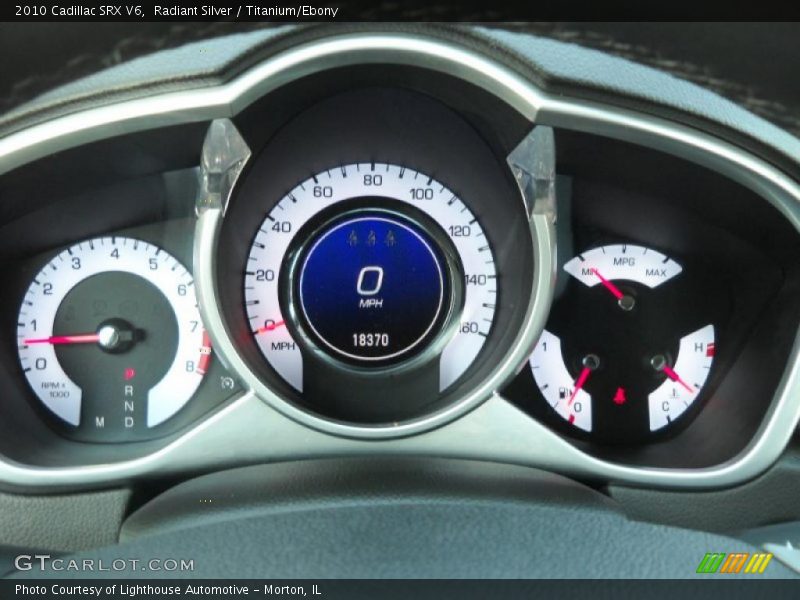Click the 2010 Cadillac SRX V6 caption
The height and width of the screenshot is (600, 800).
[x=79, y=10]
